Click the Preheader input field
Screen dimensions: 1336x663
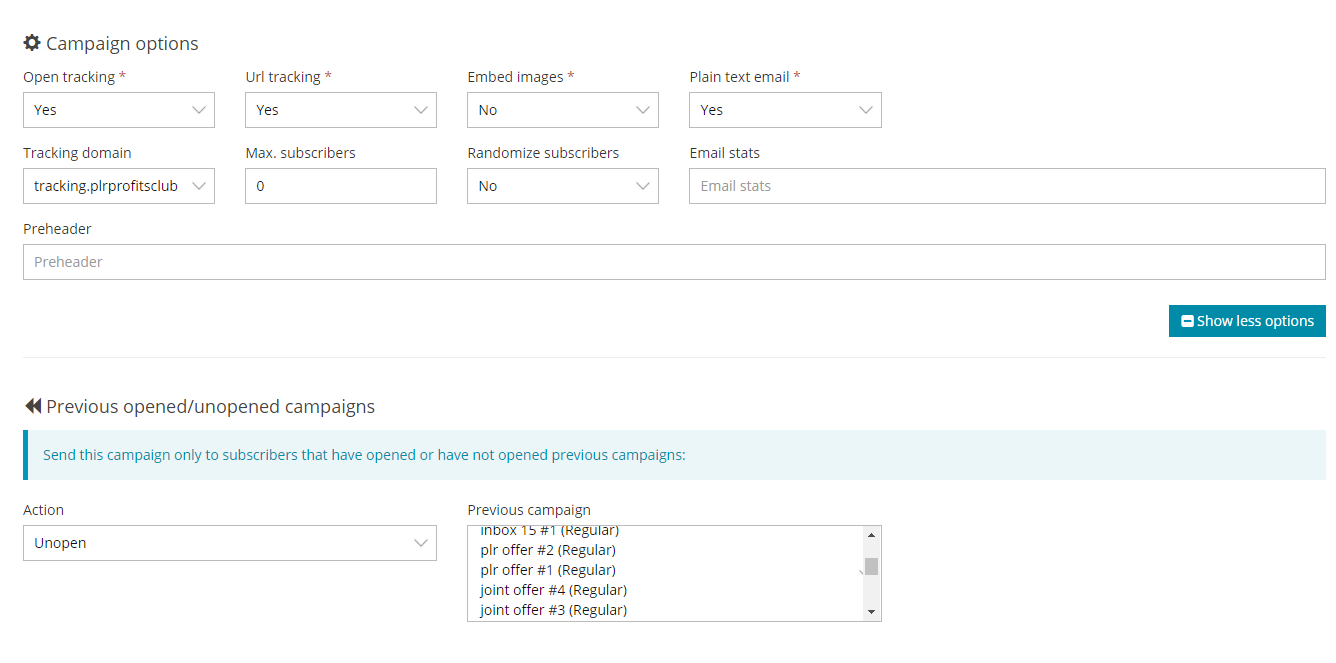674,262
